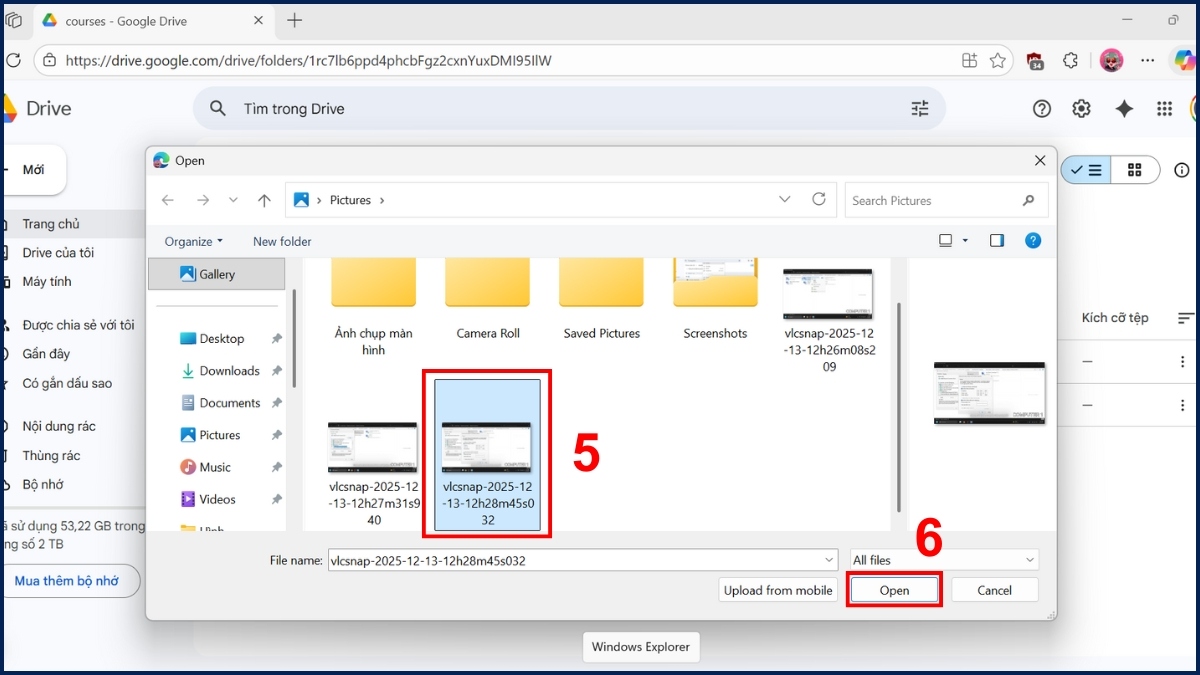Click Upload from mobile button
Viewport: 1200px width, 675px height.
(x=778, y=590)
